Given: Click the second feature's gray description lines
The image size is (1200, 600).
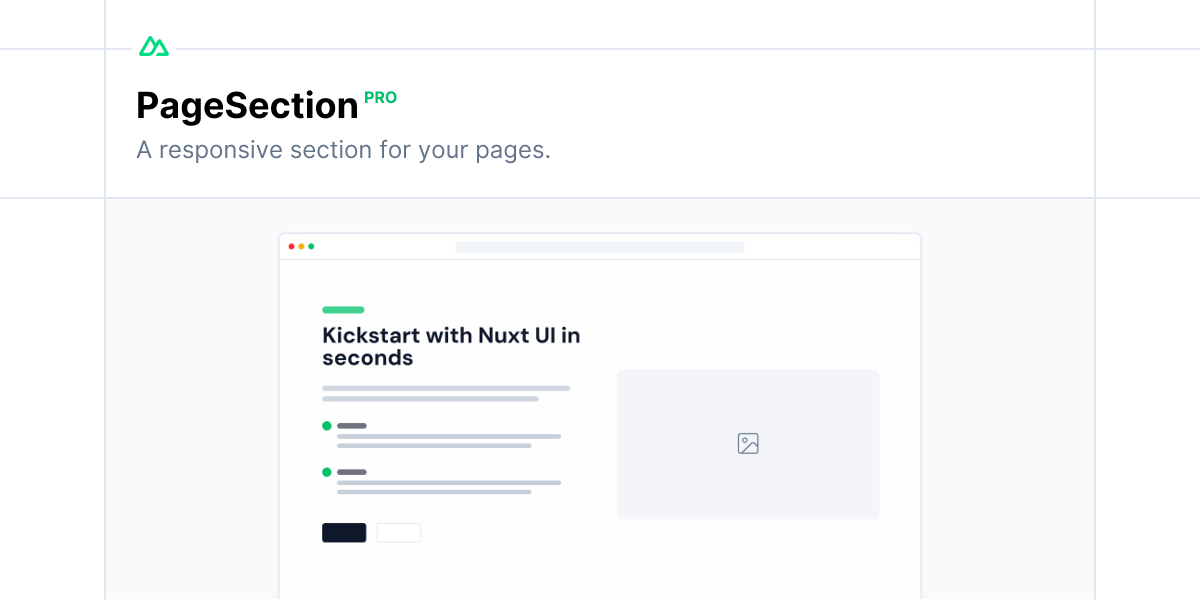Looking at the screenshot, I should click(449, 487).
